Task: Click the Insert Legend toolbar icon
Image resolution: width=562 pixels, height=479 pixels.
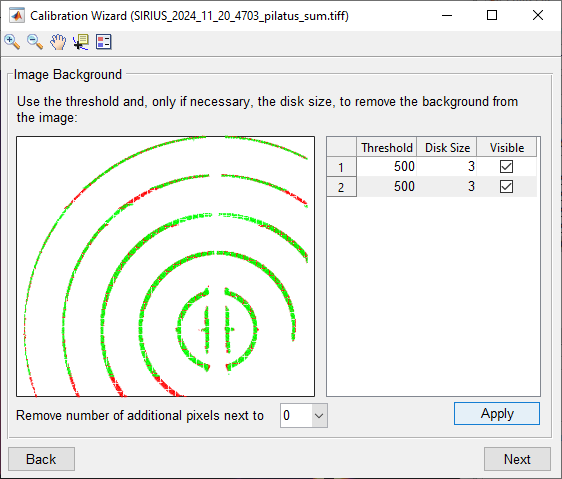Action: click(x=104, y=42)
